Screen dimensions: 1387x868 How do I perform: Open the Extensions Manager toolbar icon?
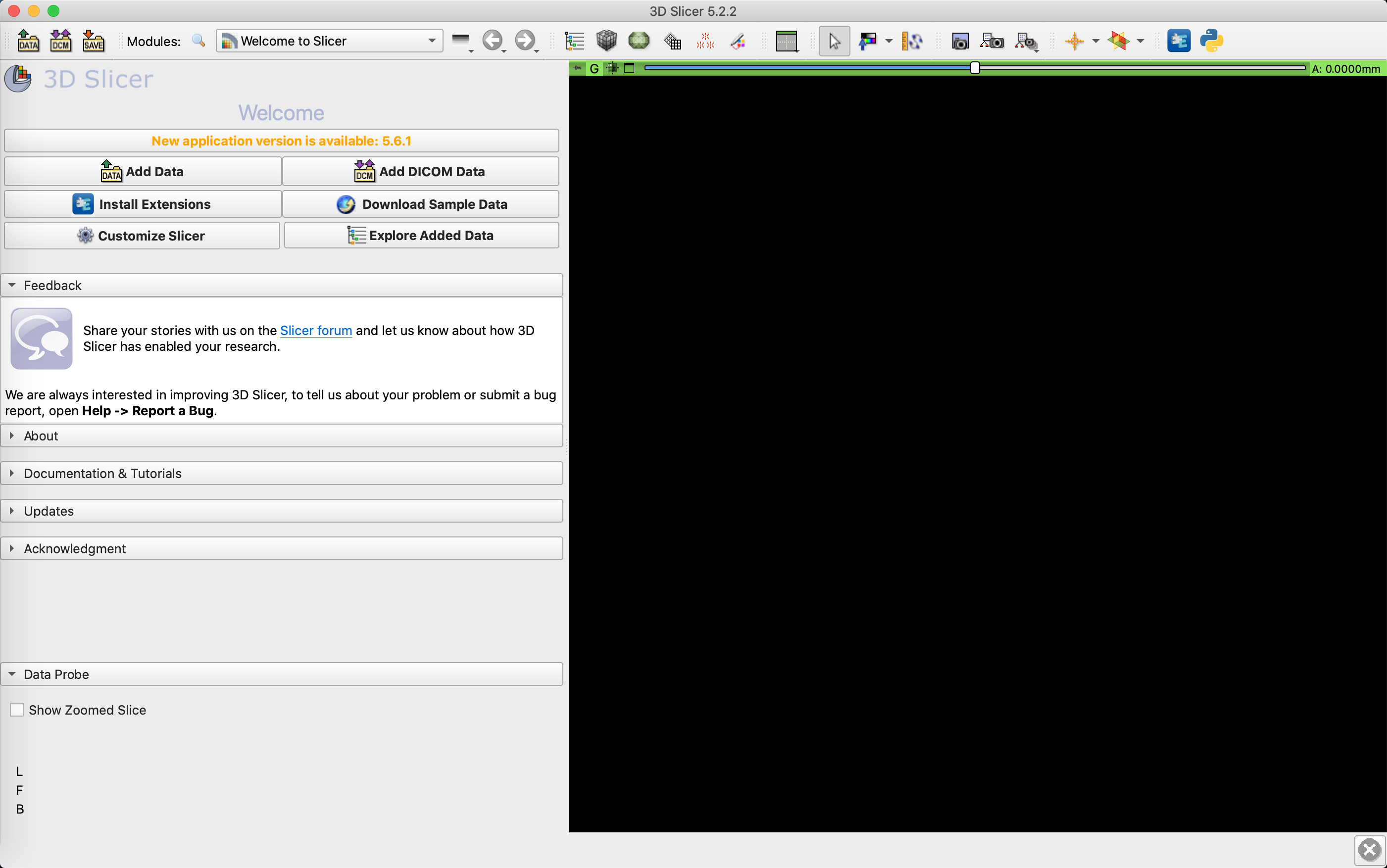point(1179,41)
